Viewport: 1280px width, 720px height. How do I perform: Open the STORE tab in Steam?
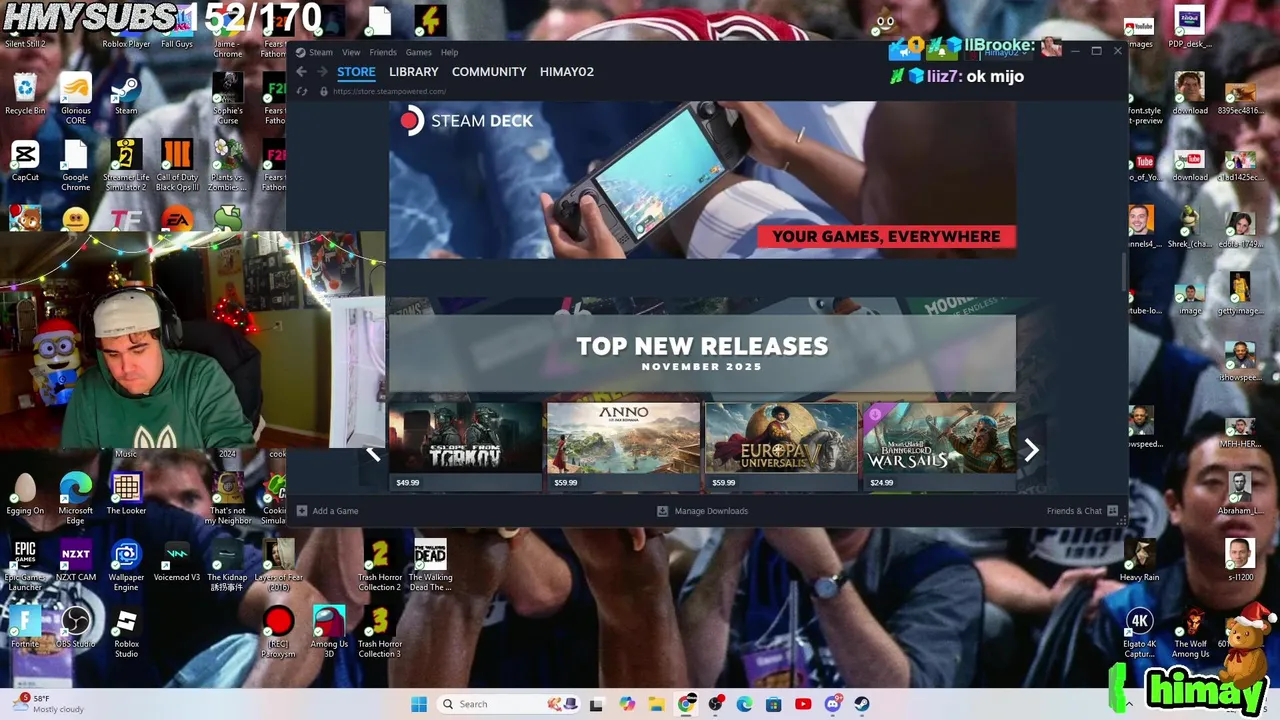[356, 72]
